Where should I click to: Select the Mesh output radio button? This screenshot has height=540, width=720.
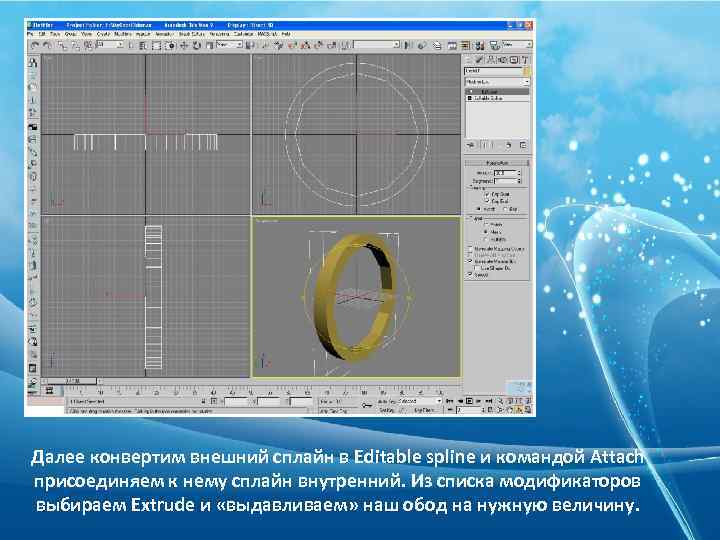point(486,232)
